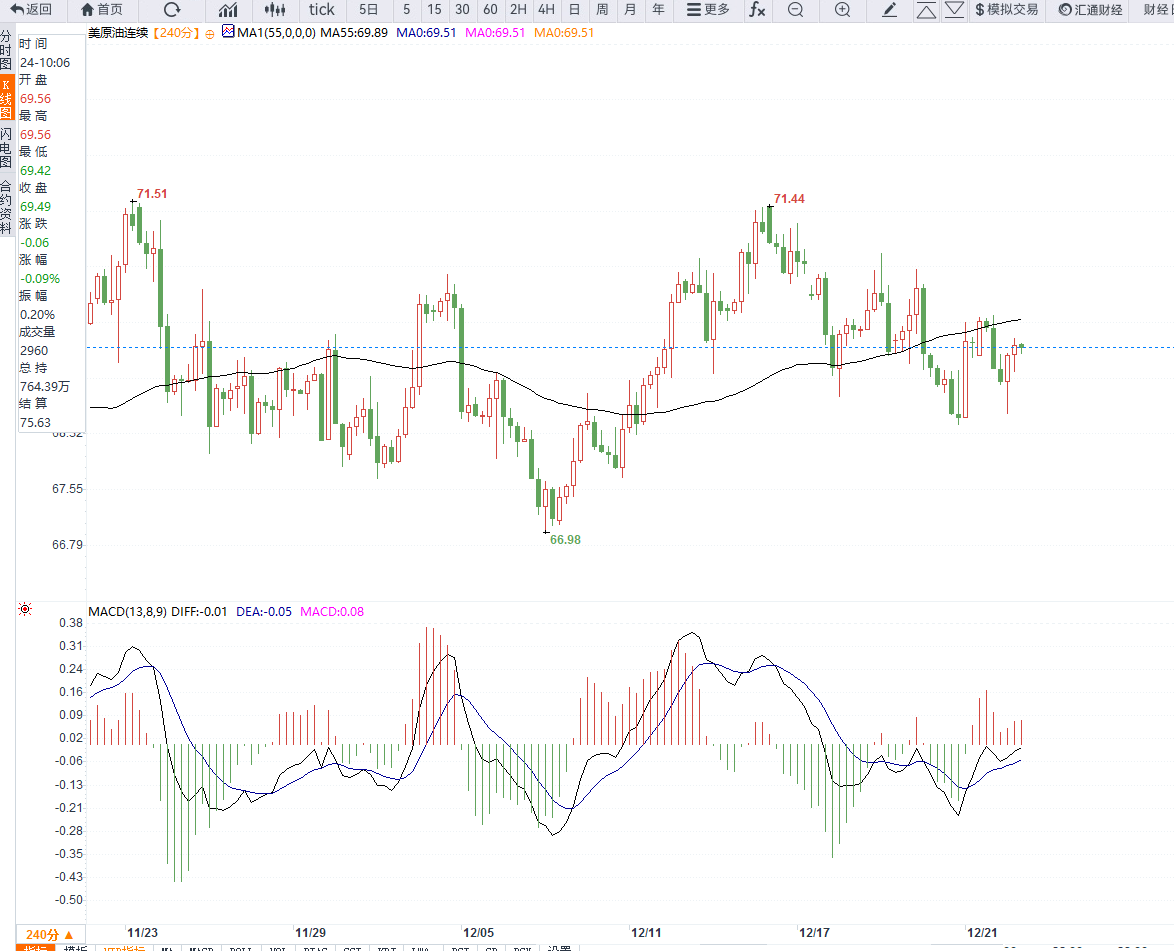
Task: Open the fx indicator formula tool
Action: click(x=758, y=10)
